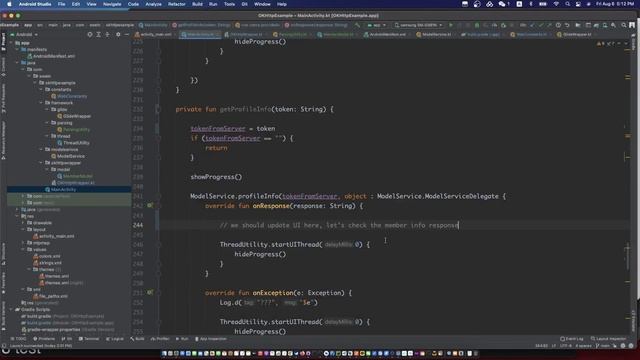The image size is (640, 360).
Task: Click the Control Center icon in menu bar
Action: [x=578, y=4]
